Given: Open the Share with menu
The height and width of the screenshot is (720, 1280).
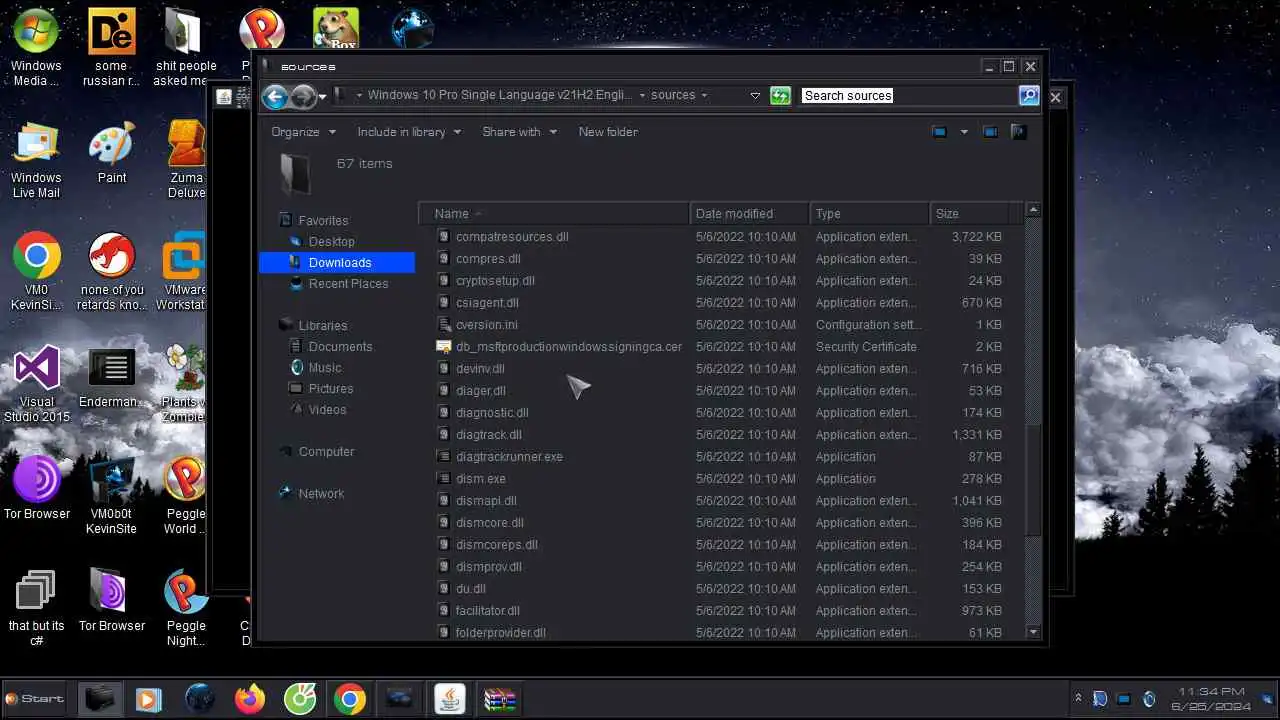Looking at the screenshot, I should (519, 132).
